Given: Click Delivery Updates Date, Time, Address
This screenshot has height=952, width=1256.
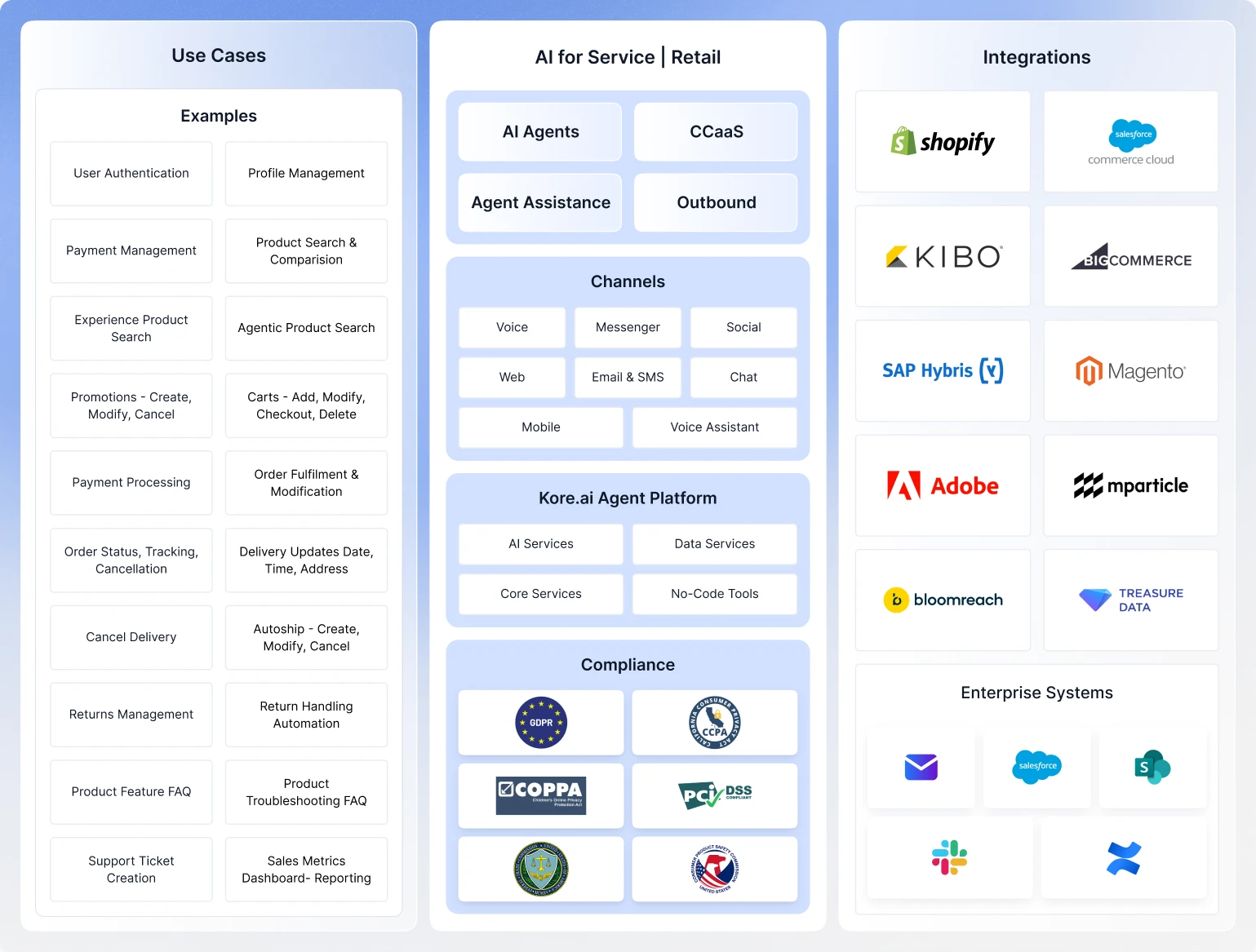Looking at the screenshot, I should pyautogui.click(x=306, y=560).
